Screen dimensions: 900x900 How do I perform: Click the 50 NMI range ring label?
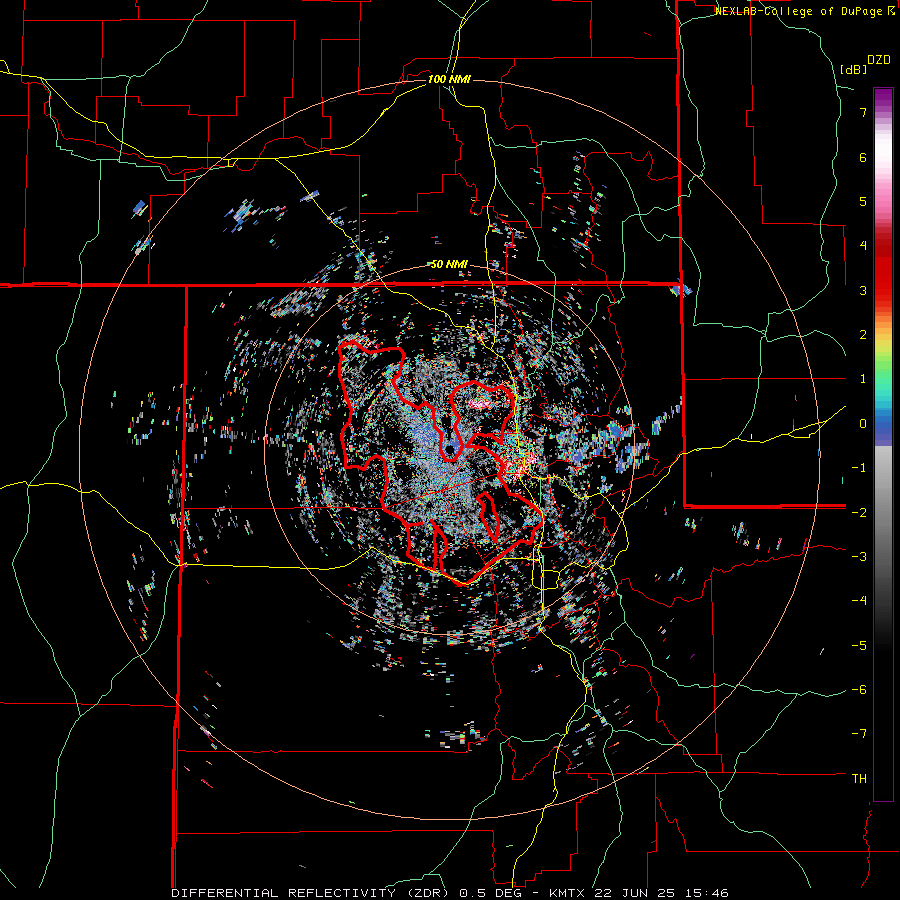pos(449,264)
